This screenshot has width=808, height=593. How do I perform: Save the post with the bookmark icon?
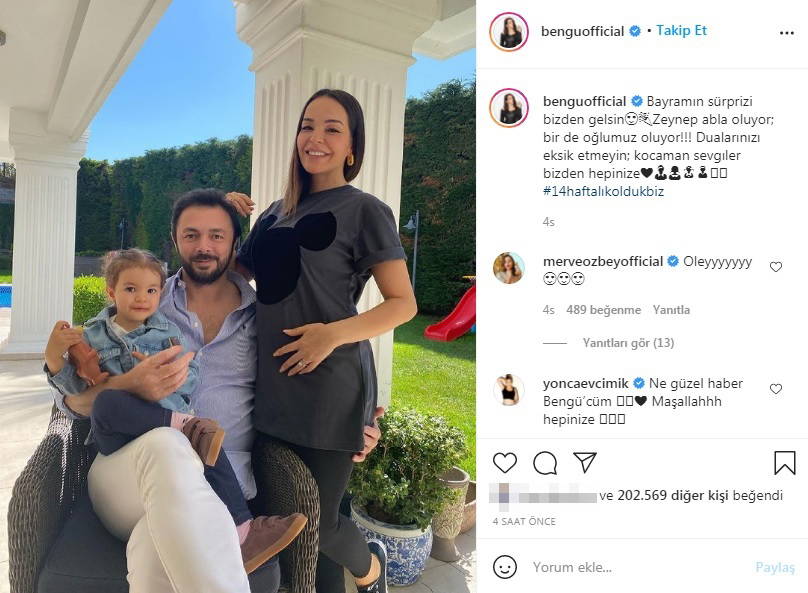point(784,463)
